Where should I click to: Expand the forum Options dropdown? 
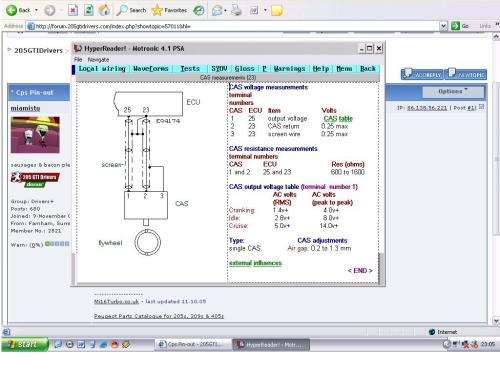pyautogui.click(x=453, y=92)
